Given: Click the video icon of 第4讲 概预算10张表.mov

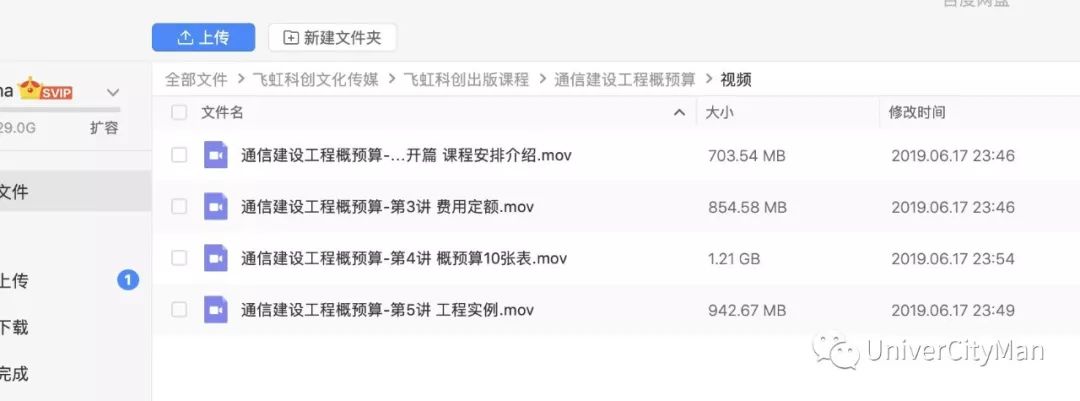Looking at the screenshot, I should [x=216, y=258].
